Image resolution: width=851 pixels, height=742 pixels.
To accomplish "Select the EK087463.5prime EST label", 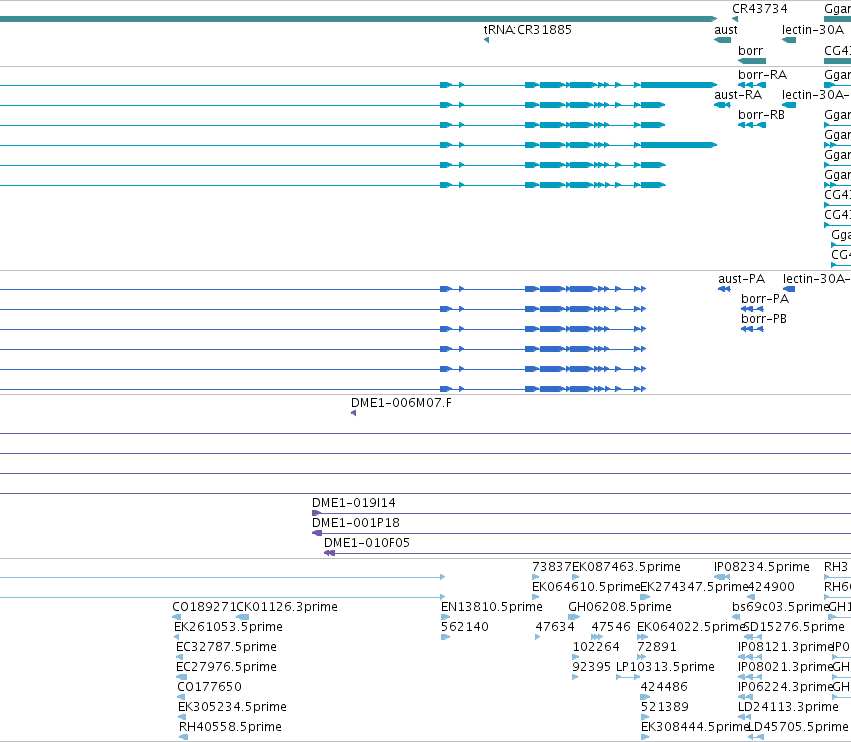I will point(626,567).
